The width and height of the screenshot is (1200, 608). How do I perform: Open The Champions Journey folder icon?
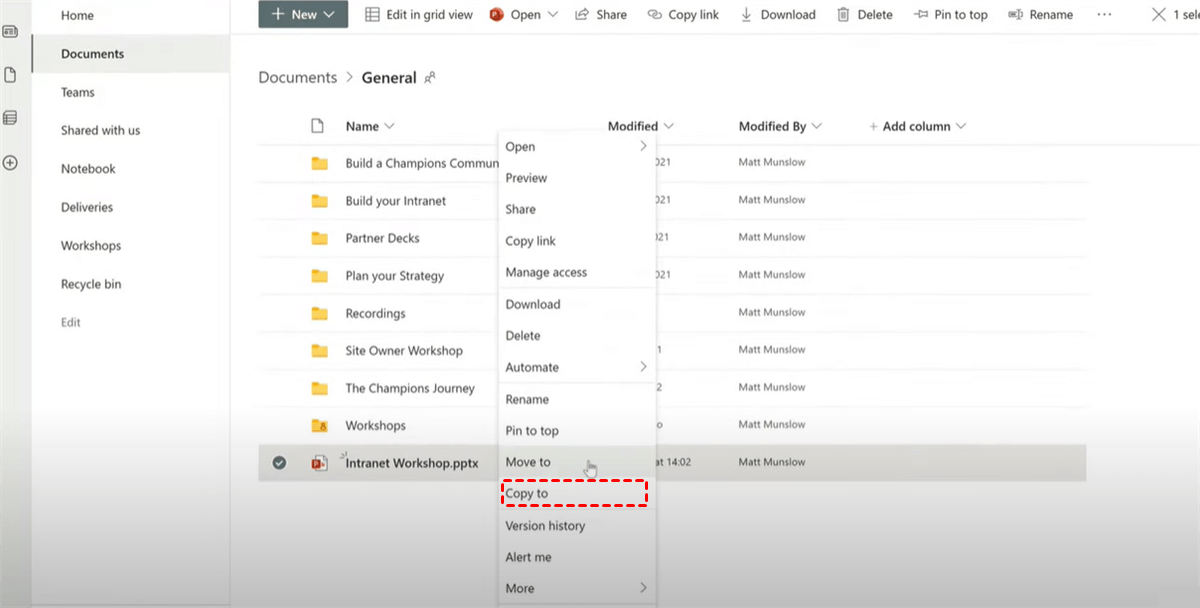[x=319, y=388]
